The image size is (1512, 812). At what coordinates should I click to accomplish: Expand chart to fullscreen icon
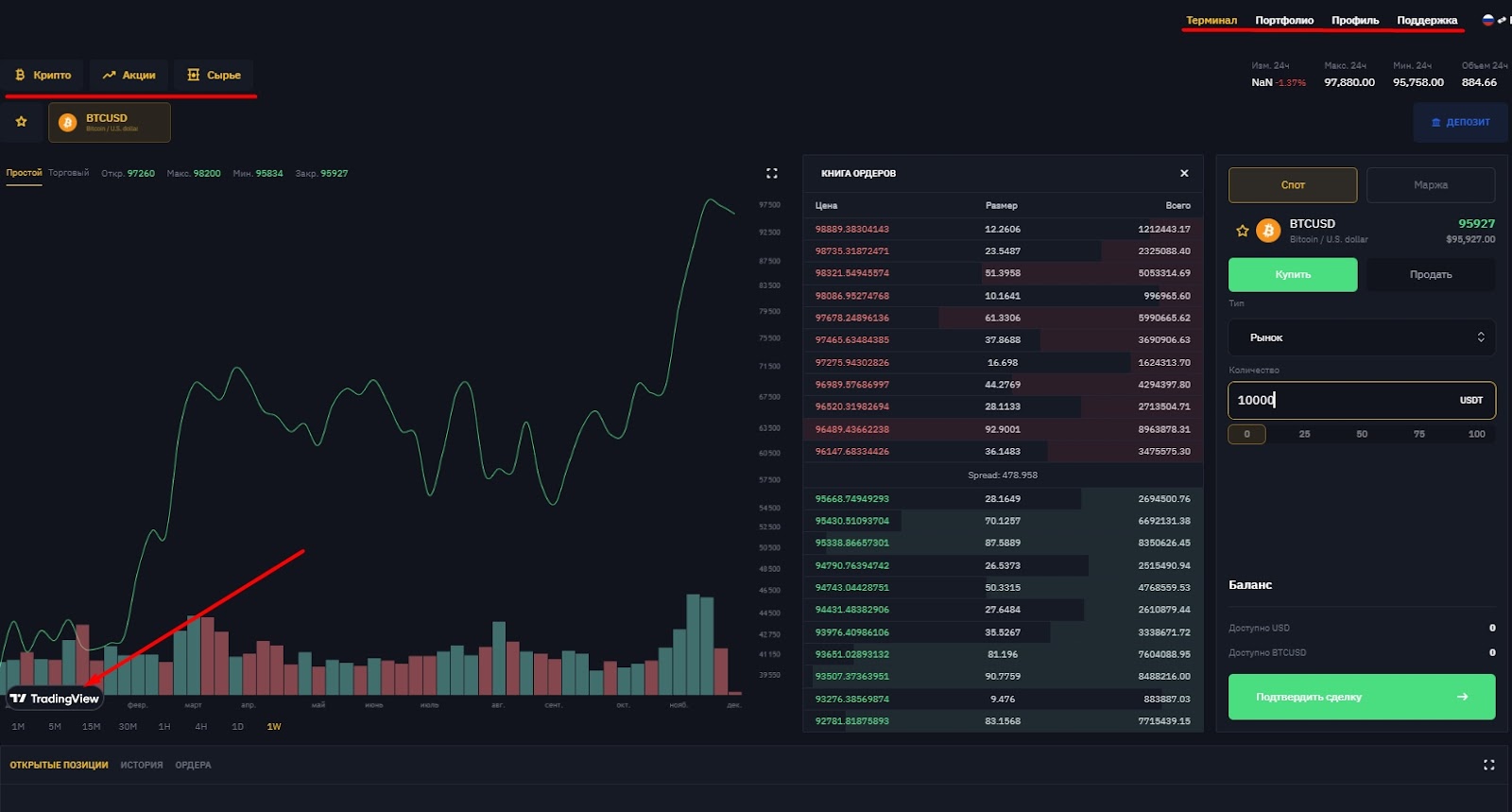click(772, 173)
